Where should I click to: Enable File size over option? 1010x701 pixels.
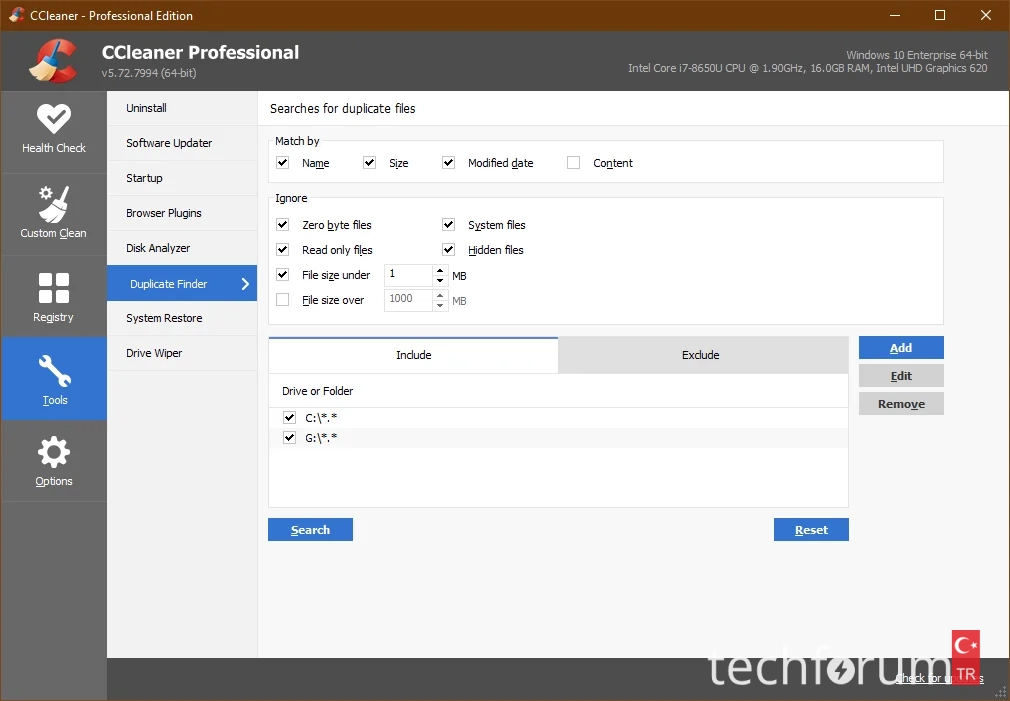point(282,300)
